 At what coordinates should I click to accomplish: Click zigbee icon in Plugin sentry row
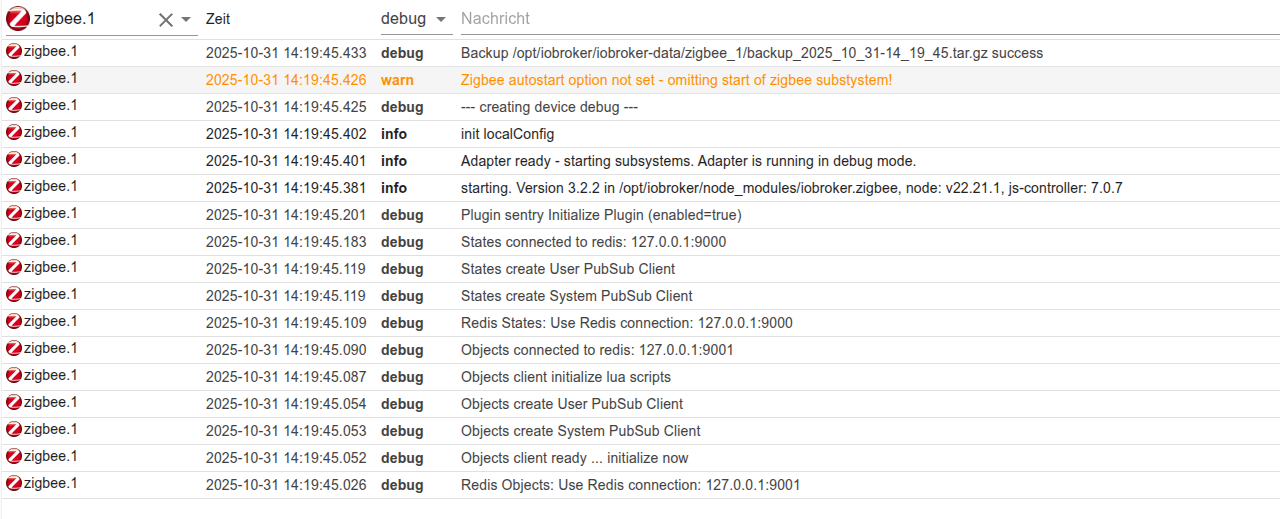coord(14,214)
